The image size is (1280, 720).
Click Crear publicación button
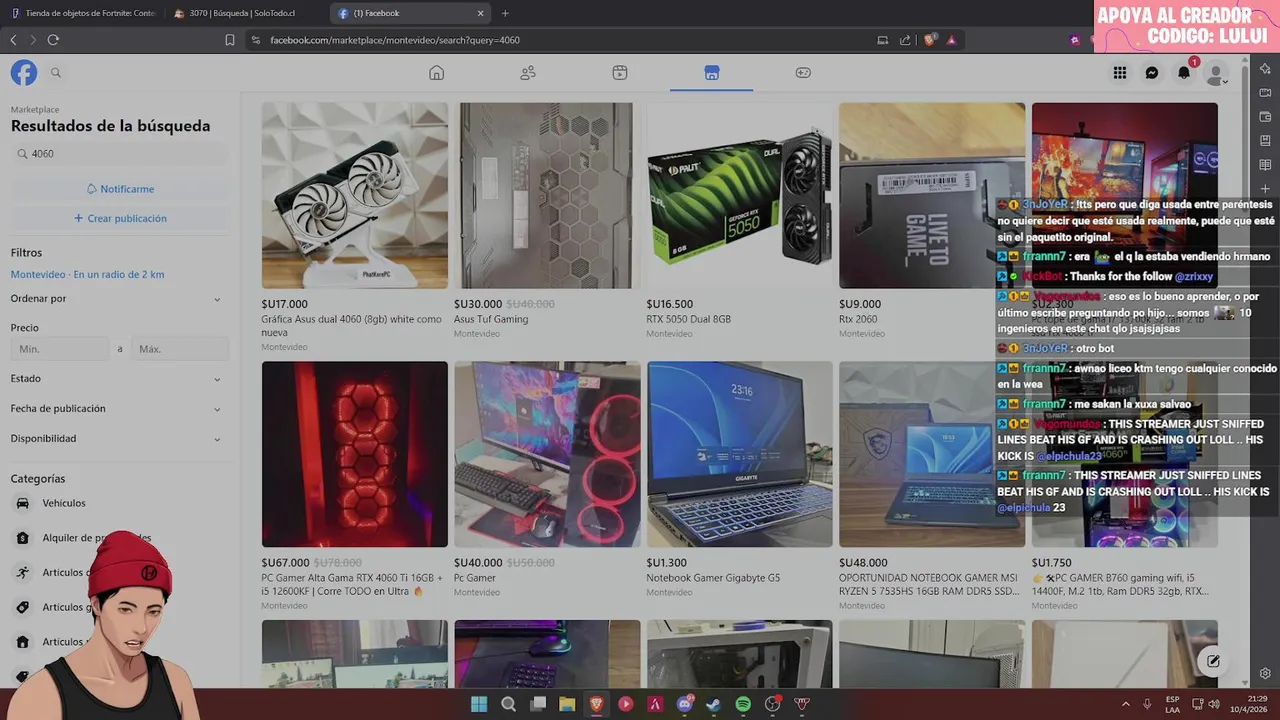point(119,218)
